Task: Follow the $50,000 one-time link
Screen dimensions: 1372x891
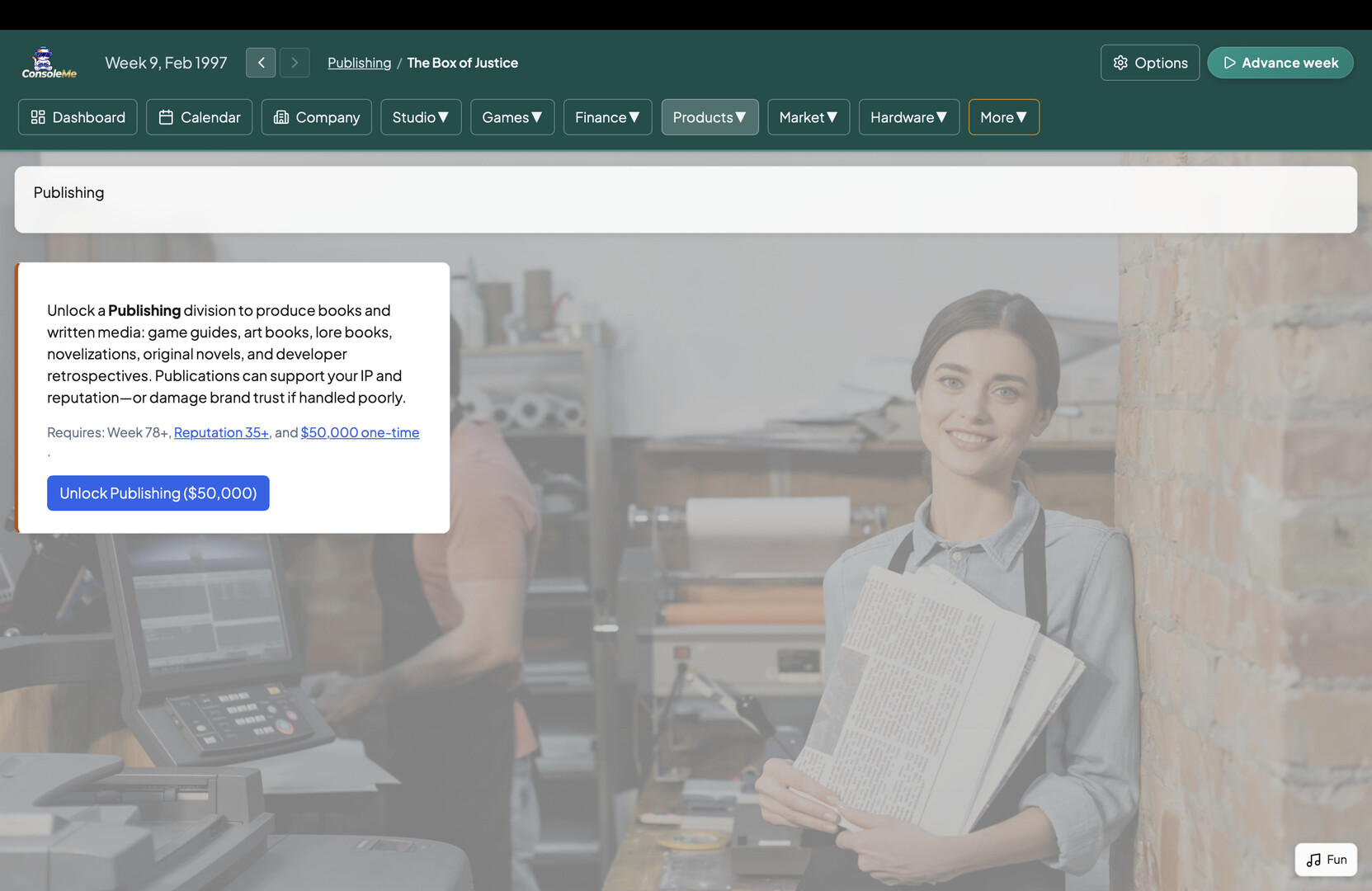Action: pyautogui.click(x=360, y=432)
